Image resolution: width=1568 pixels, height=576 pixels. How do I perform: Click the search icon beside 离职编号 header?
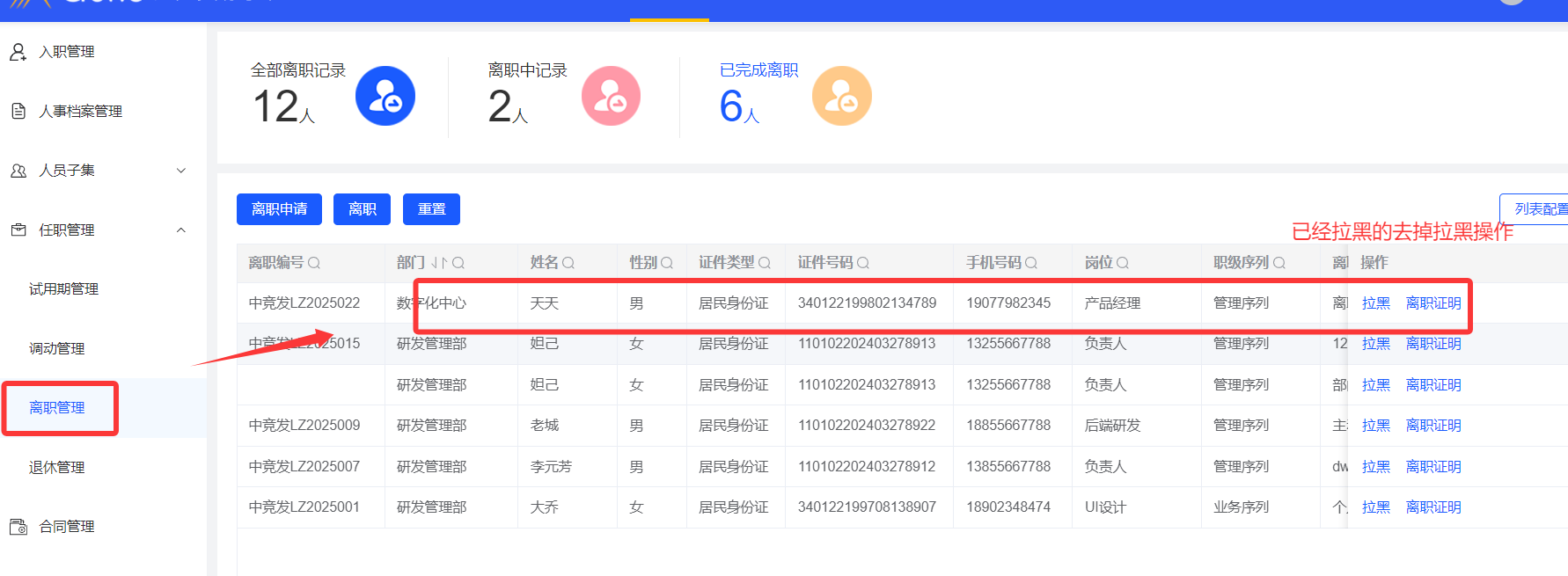pos(314,263)
